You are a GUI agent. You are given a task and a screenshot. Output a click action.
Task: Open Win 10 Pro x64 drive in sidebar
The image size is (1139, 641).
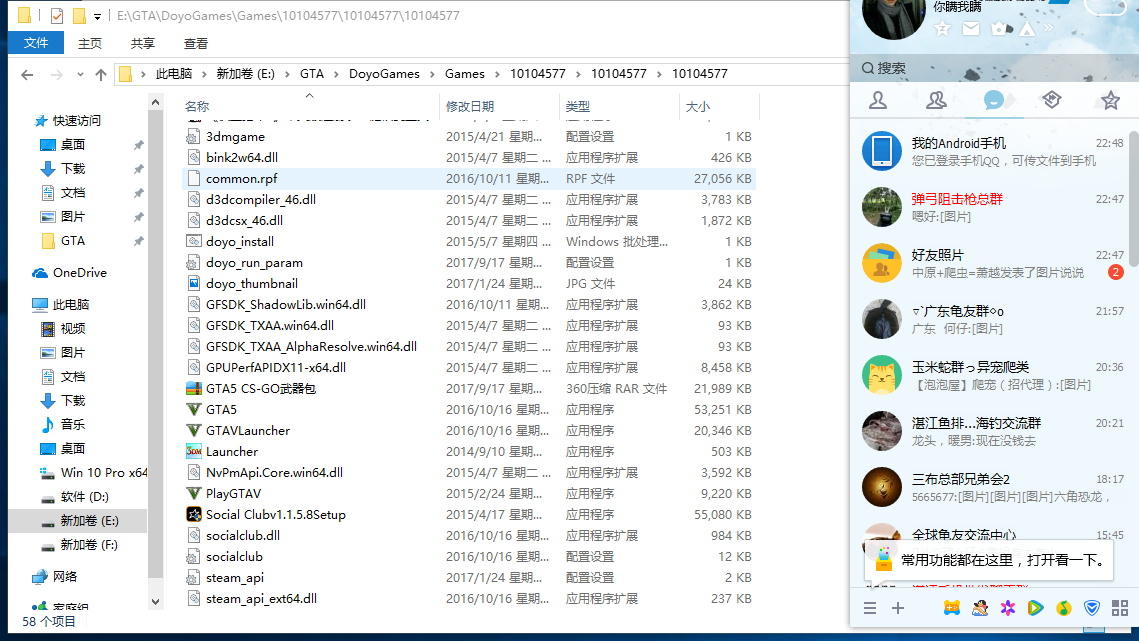click(104, 473)
